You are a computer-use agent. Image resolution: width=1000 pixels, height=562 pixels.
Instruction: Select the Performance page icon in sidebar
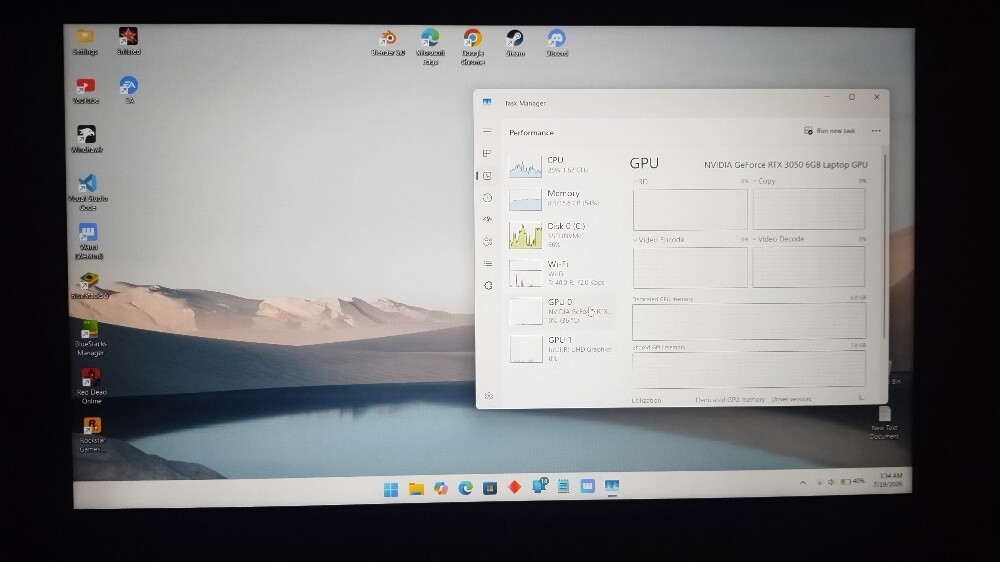pos(487,175)
